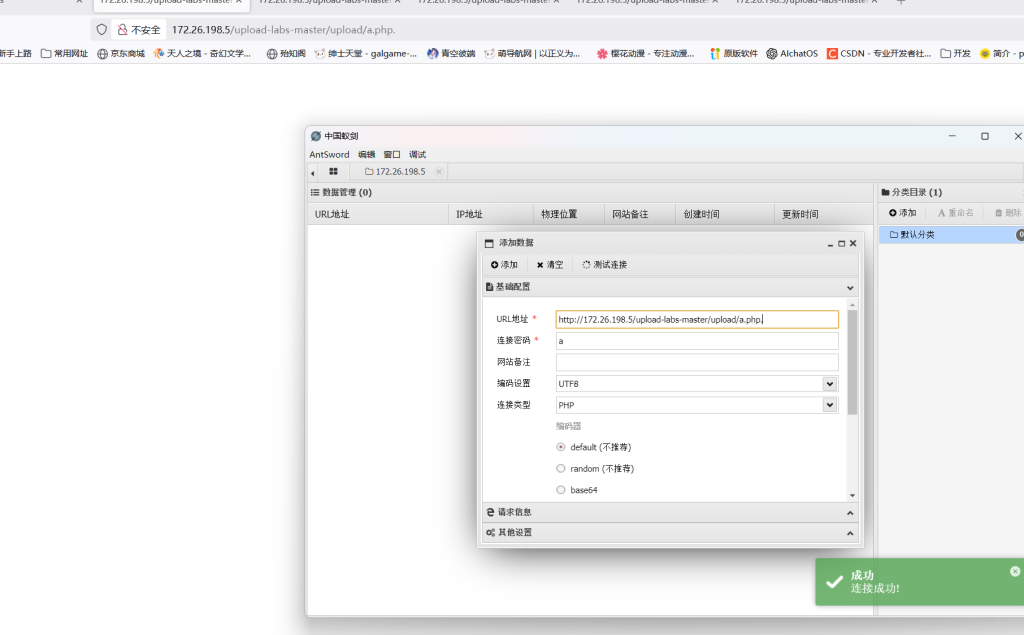1024x635 pixels.
Task: Select the random (不推荐) encoder
Action: coord(561,468)
